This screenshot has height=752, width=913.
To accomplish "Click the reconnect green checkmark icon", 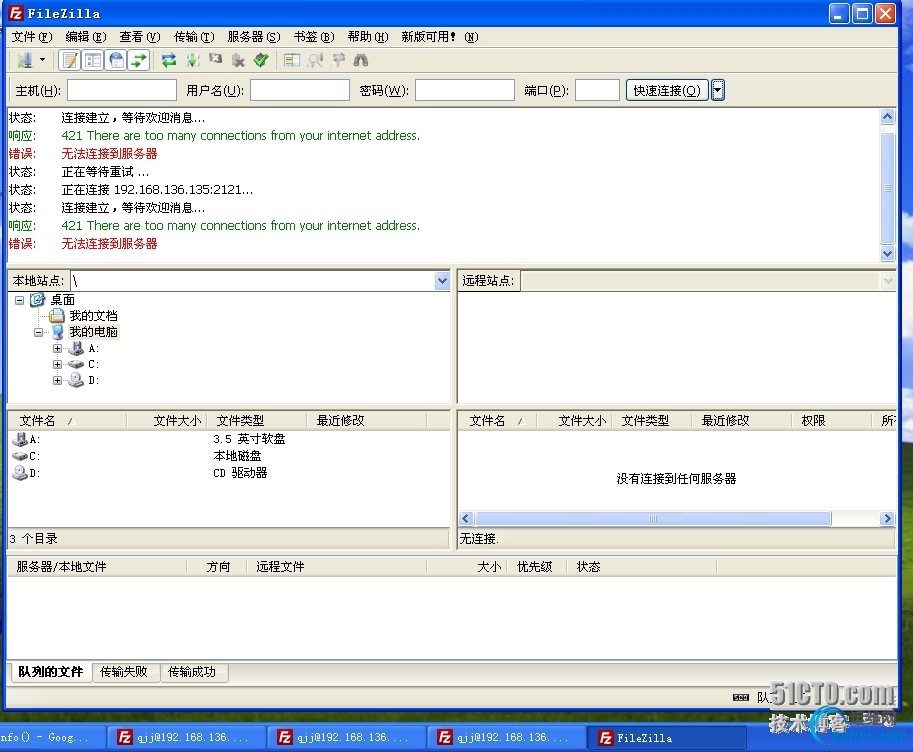I will pos(261,60).
